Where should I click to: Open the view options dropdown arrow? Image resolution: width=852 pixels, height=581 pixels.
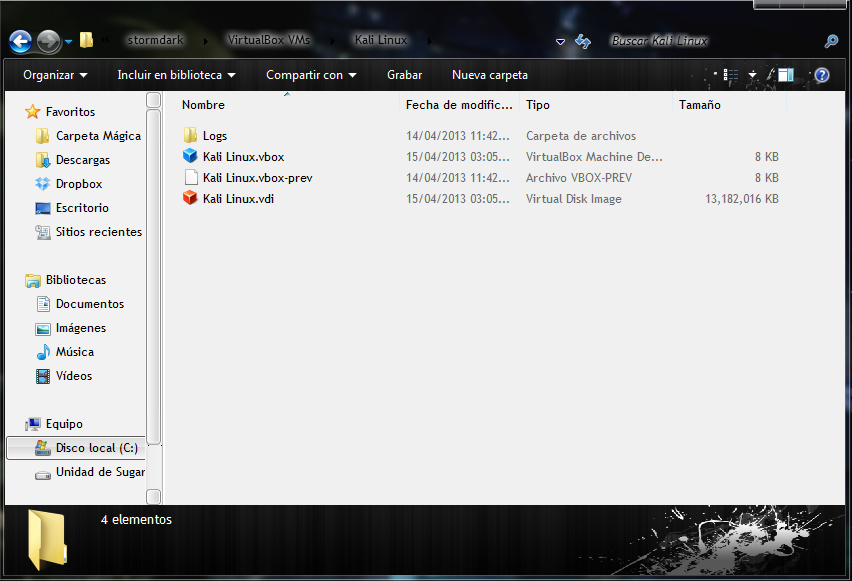(x=753, y=75)
